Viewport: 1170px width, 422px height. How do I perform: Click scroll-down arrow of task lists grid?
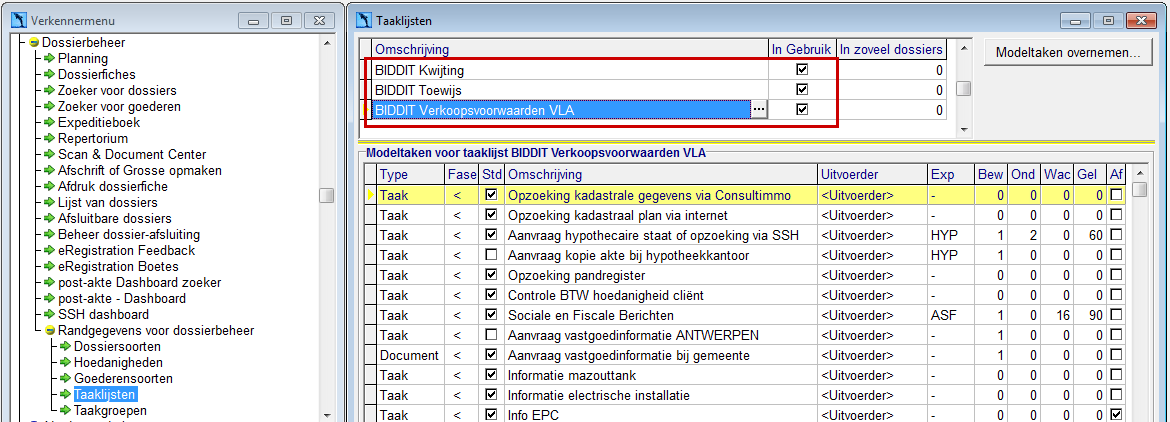click(x=963, y=129)
